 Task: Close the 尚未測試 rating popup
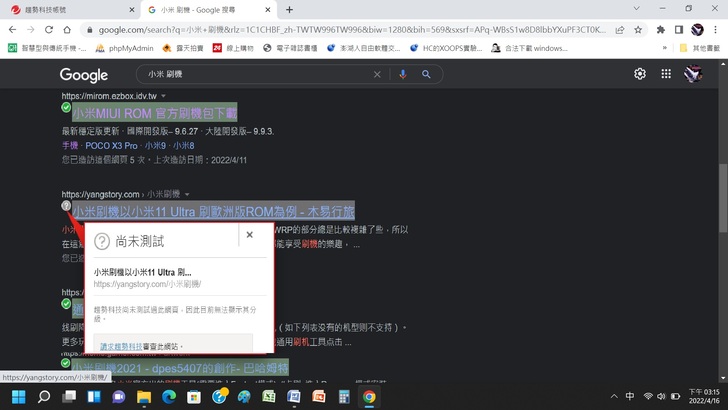point(250,235)
